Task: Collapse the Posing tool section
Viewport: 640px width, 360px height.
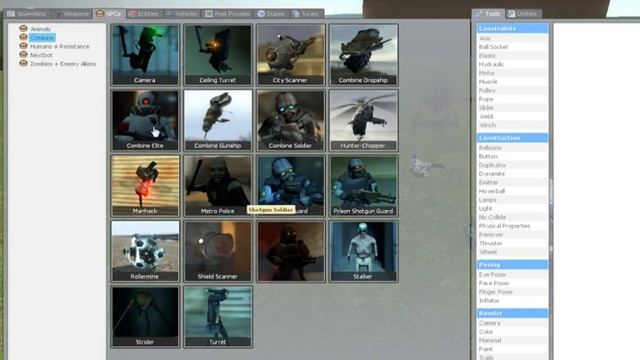Action: click(x=512, y=265)
